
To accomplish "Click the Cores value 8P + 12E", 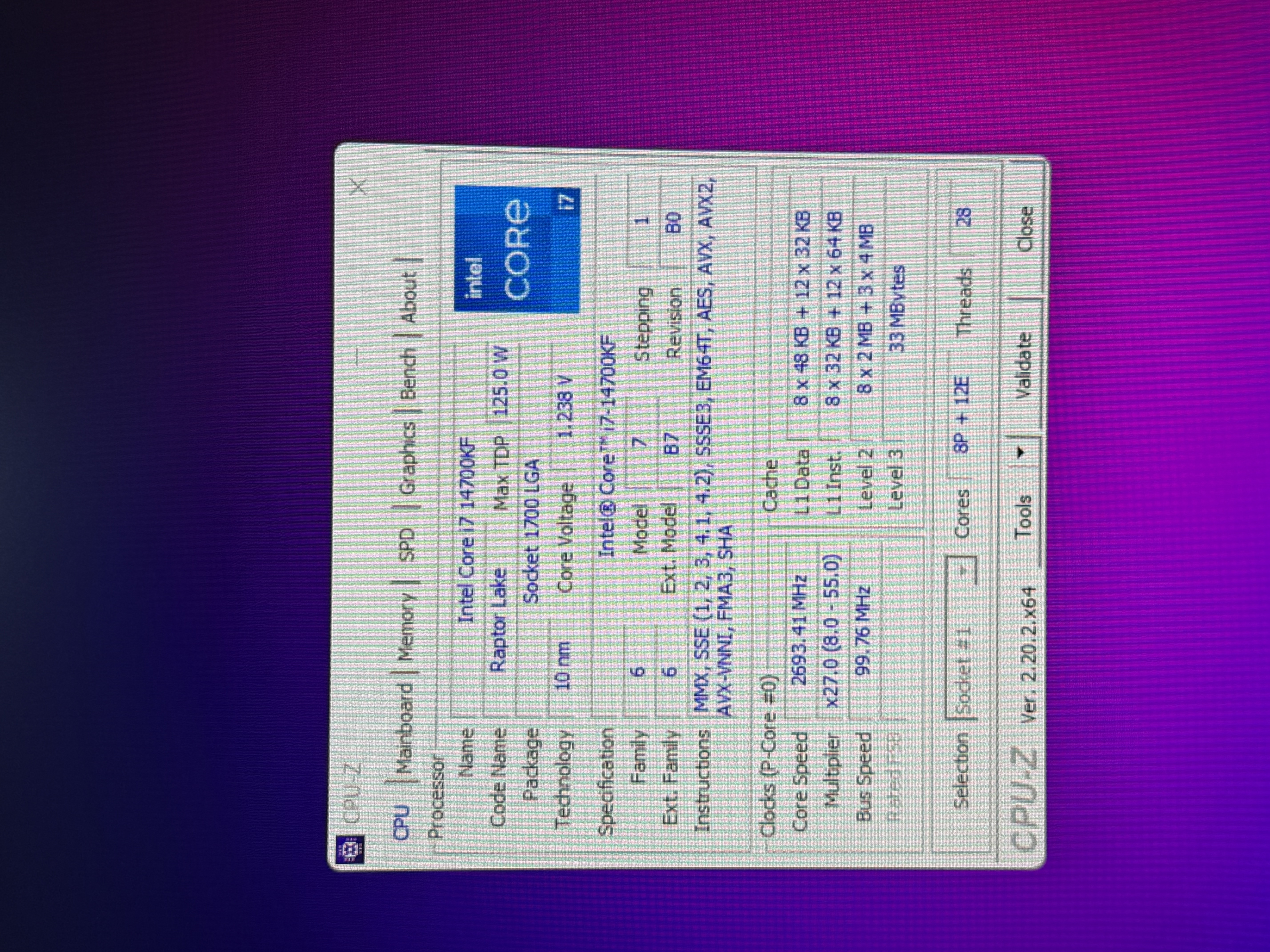I will click(962, 414).
